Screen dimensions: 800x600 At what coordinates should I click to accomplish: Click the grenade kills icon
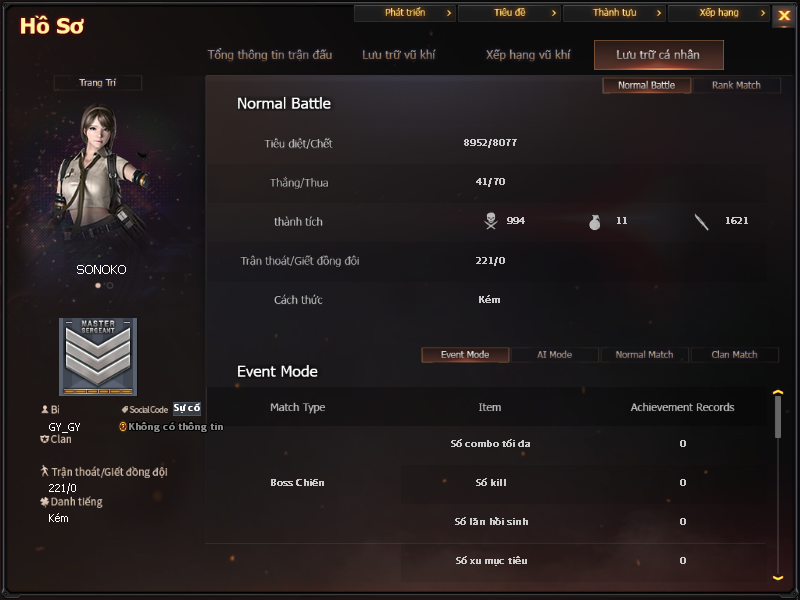tap(594, 222)
